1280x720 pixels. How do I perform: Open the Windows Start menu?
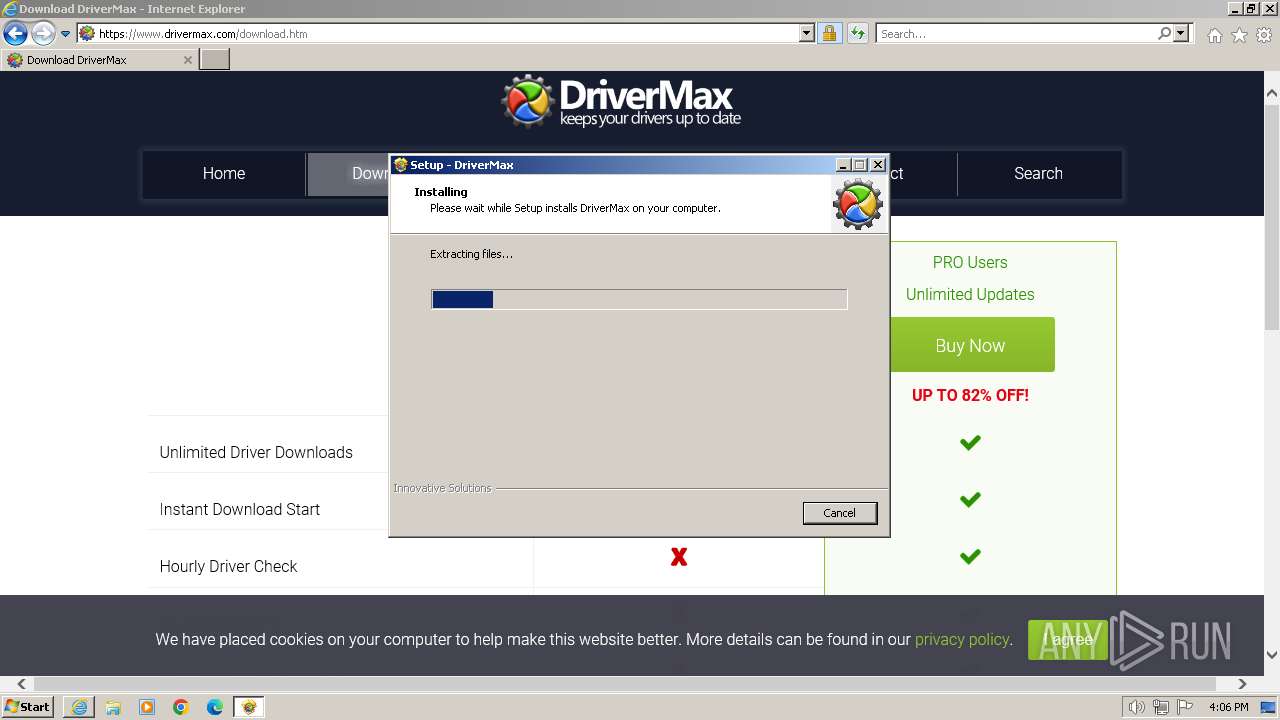[x=28, y=706]
